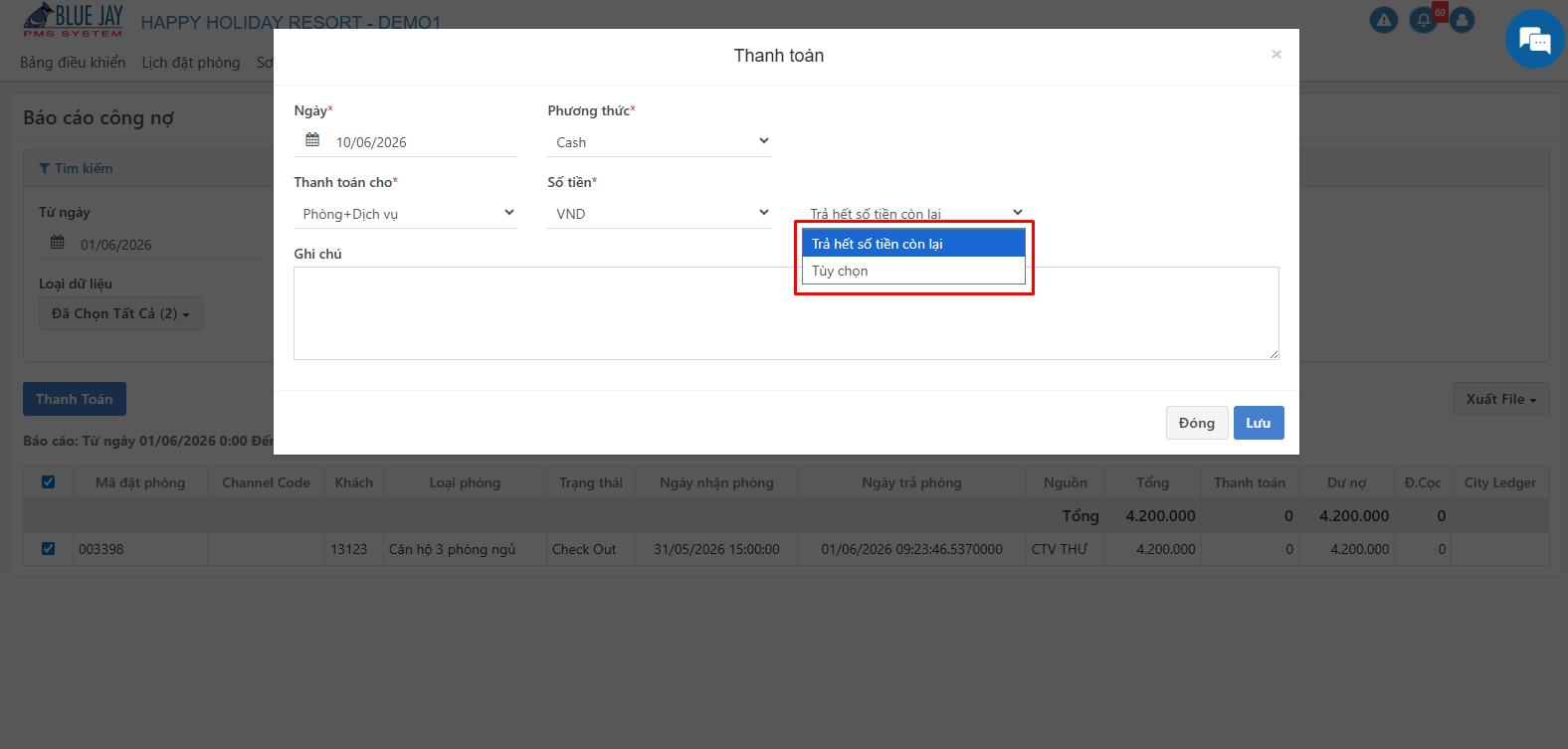The width and height of the screenshot is (1568, 749).
Task: Open the user account avatar icon
Action: (x=1462, y=20)
